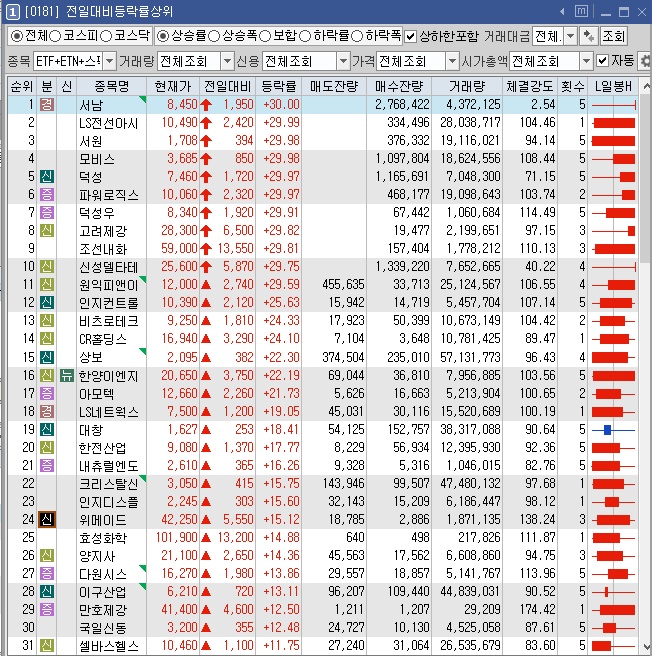Open the 거래대금 dropdown
Viewport: 652px width, 656px height.
(571, 36)
